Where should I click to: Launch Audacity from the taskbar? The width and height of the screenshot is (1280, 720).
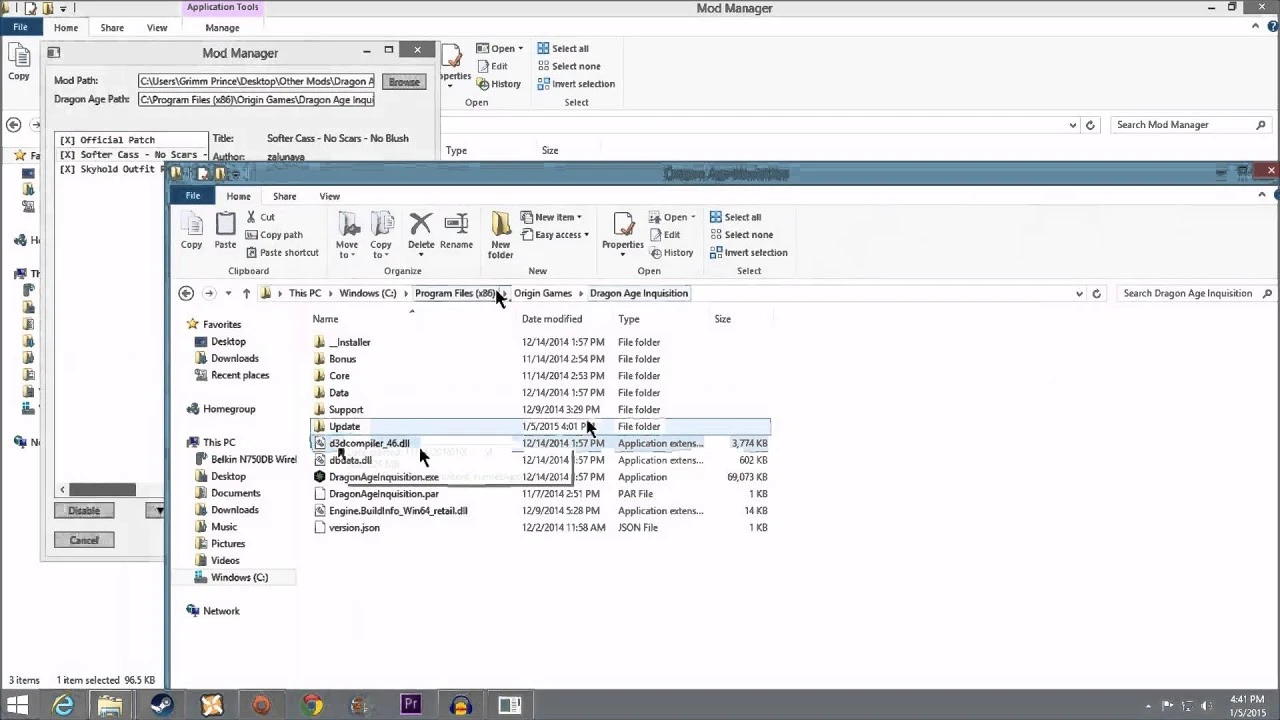[460, 705]
